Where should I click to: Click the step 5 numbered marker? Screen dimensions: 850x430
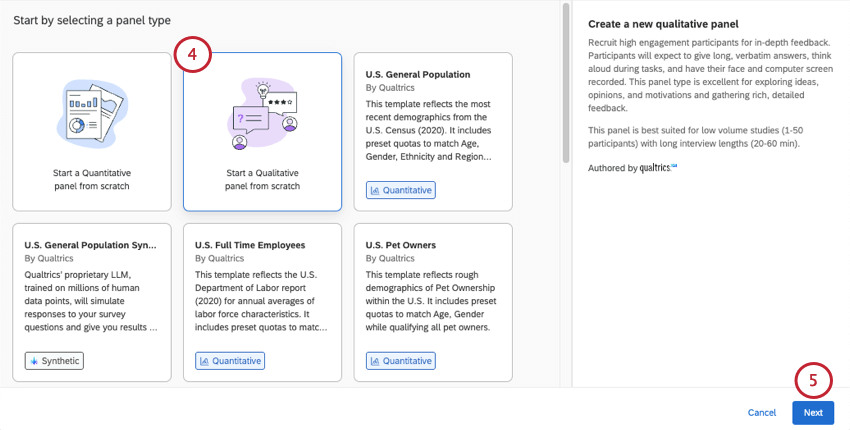[x=813, y=380]
